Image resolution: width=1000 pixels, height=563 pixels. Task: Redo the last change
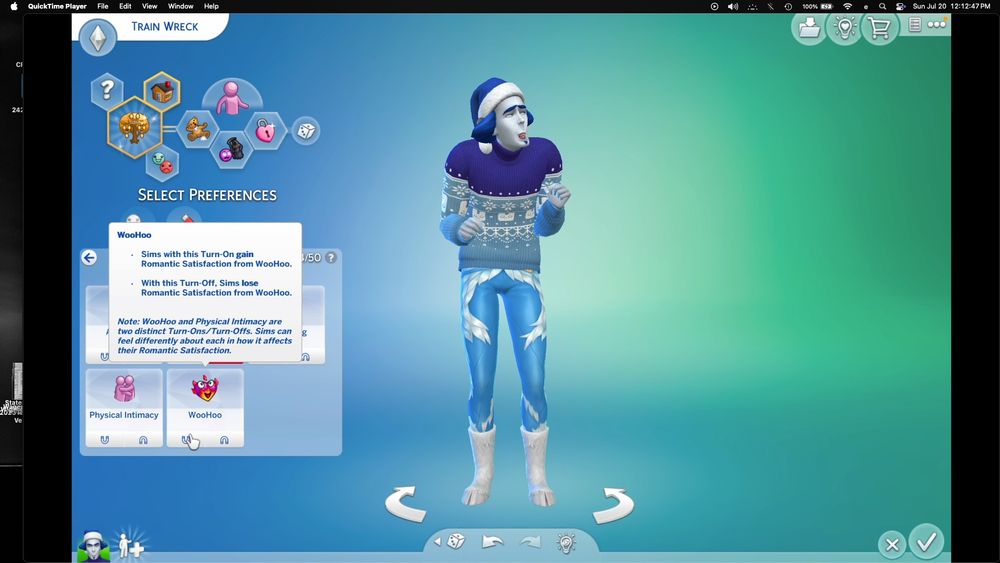coord(530,542)
